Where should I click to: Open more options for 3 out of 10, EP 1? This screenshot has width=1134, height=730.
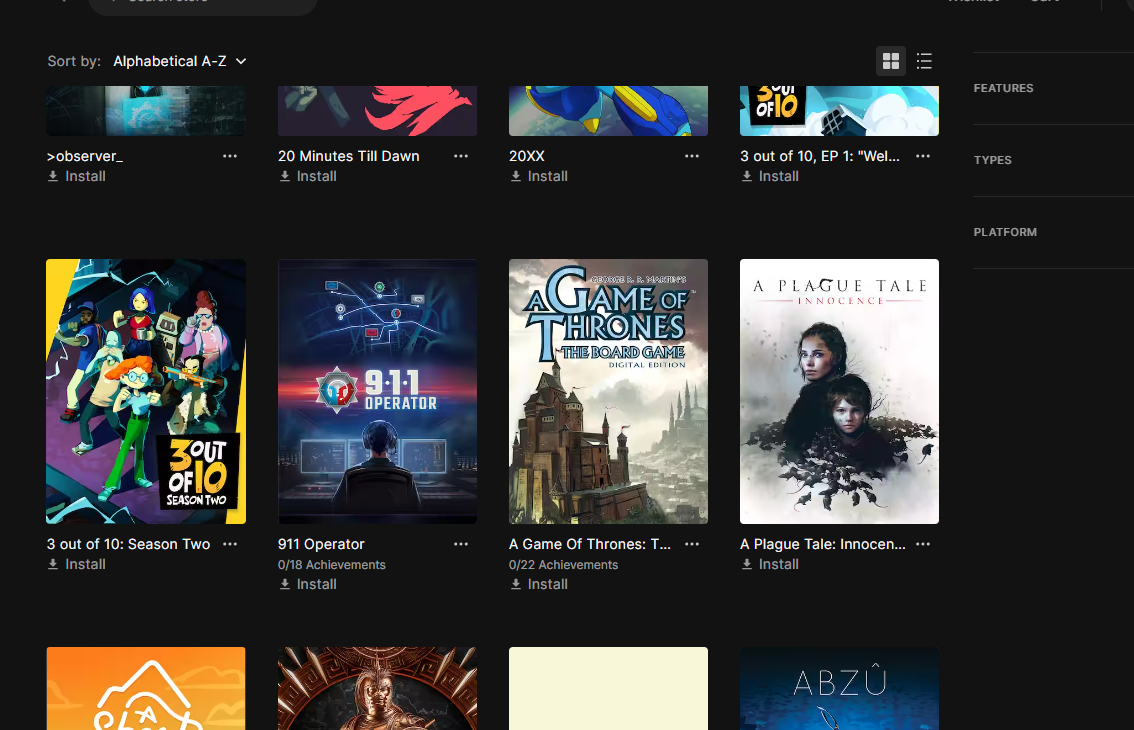[923, 156]
